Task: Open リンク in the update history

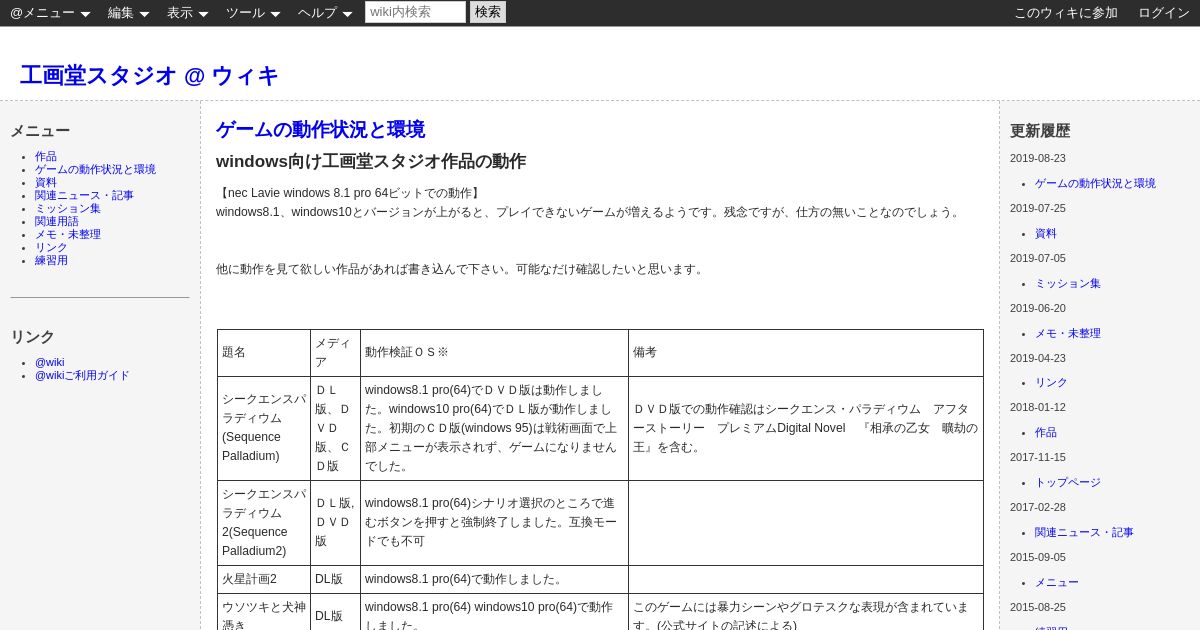Action: pyautogui.click(x=1051, y=383)
